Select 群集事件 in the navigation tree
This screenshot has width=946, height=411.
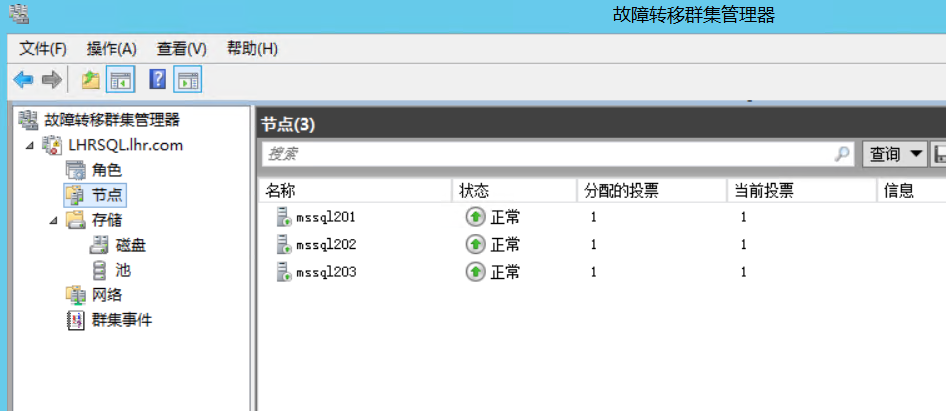click(x=122, y=320)
